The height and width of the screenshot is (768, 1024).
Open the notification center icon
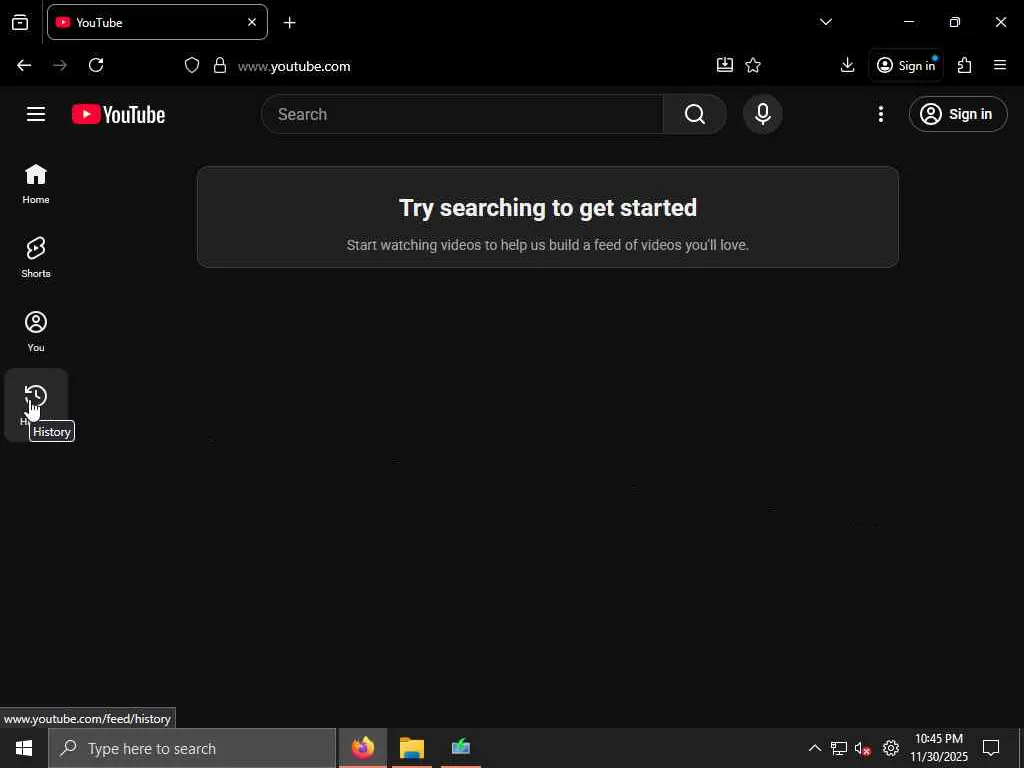[x=991, y=748]
